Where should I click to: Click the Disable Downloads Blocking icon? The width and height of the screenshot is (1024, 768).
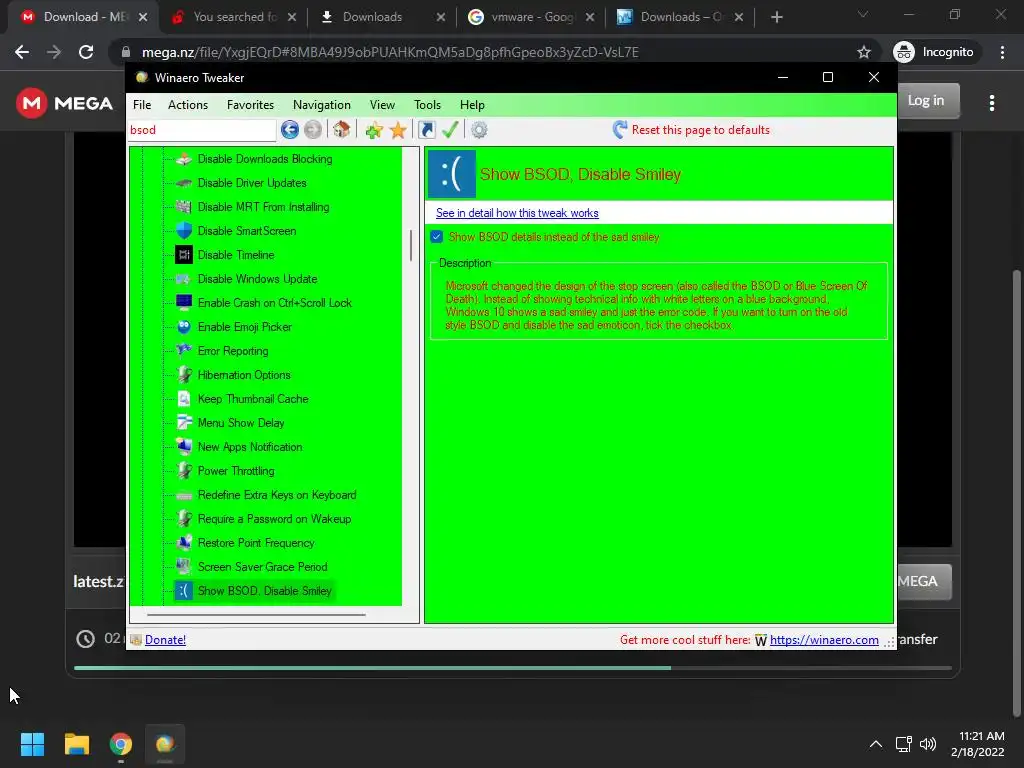tap(184, 159)
